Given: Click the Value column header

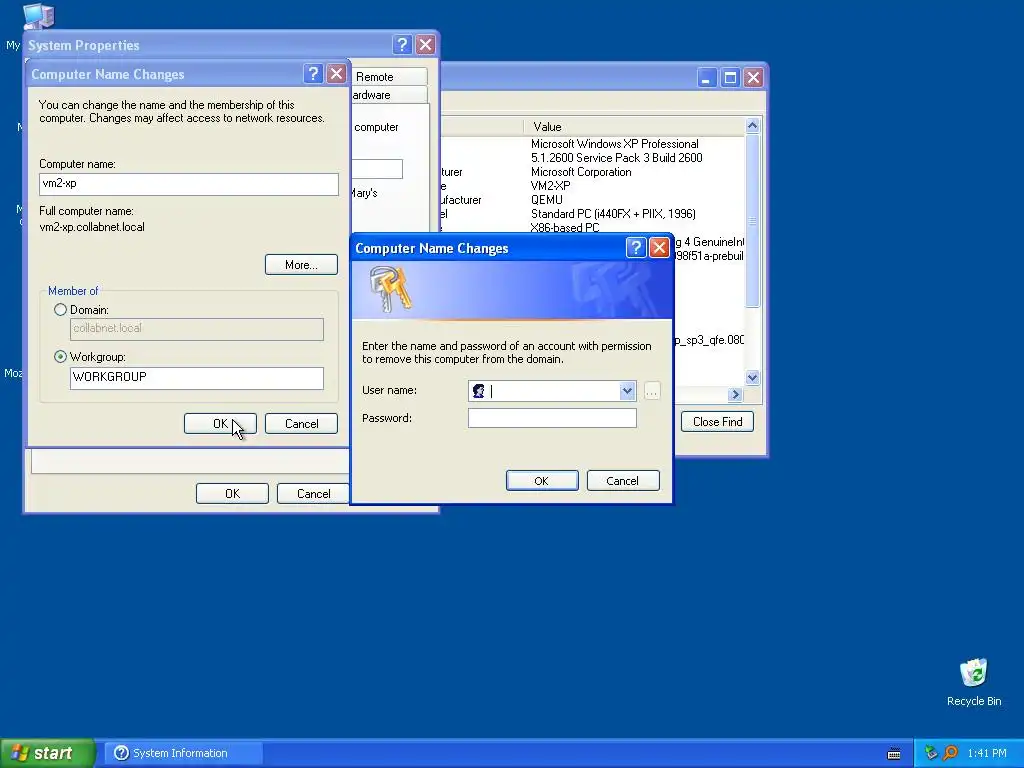Looking at the screenshot, I should pyautogui.click(x=633, y=127).
